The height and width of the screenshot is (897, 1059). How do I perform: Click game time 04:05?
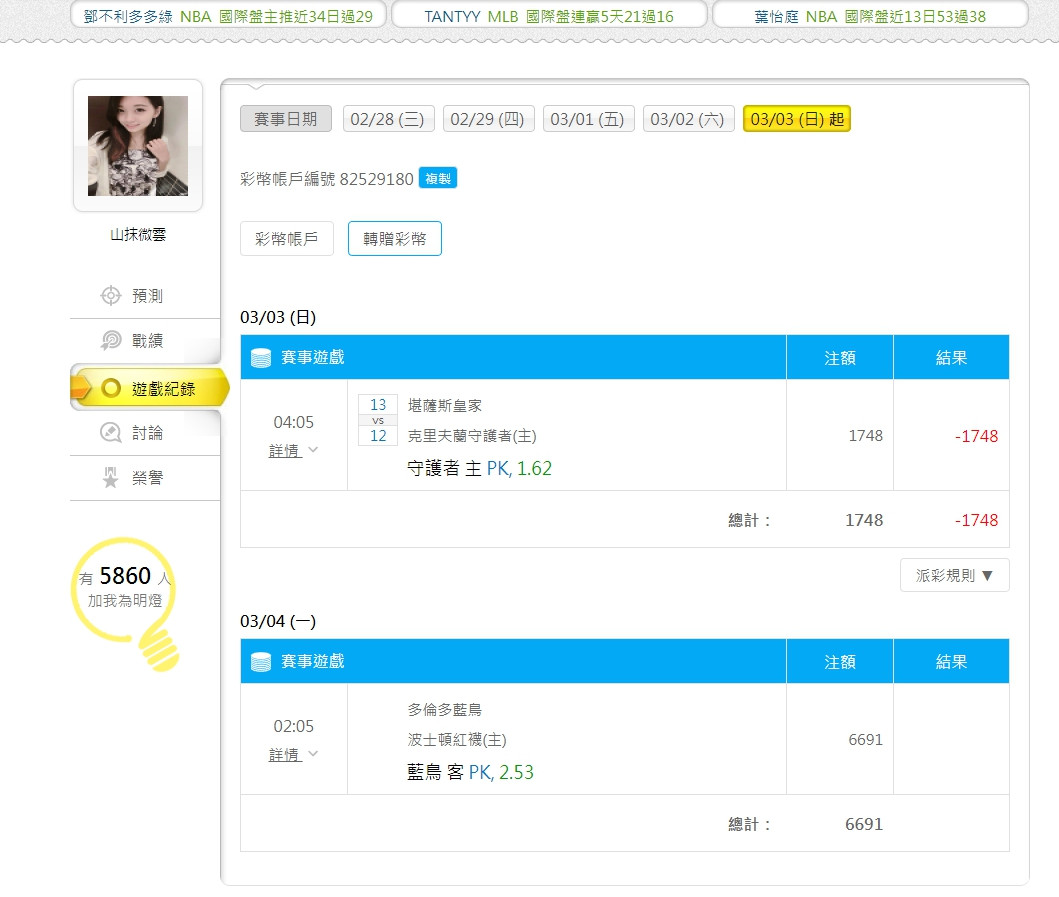pyautogui.click(x=293, y=422)
